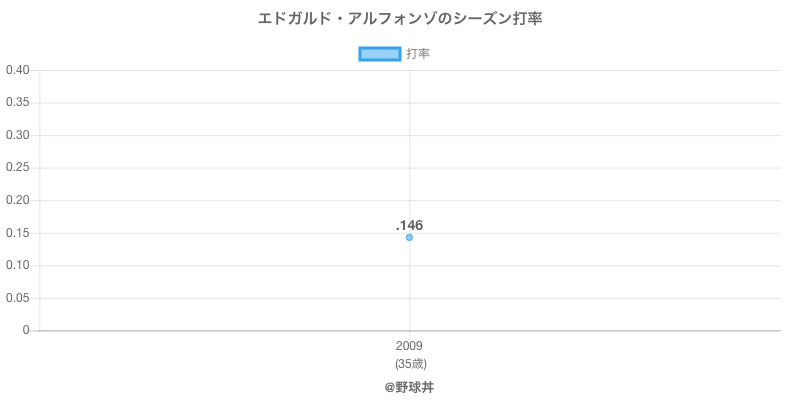Click the 0.10 y-axis tick label
The image size is (800, 400).
(x=17, y=265)
